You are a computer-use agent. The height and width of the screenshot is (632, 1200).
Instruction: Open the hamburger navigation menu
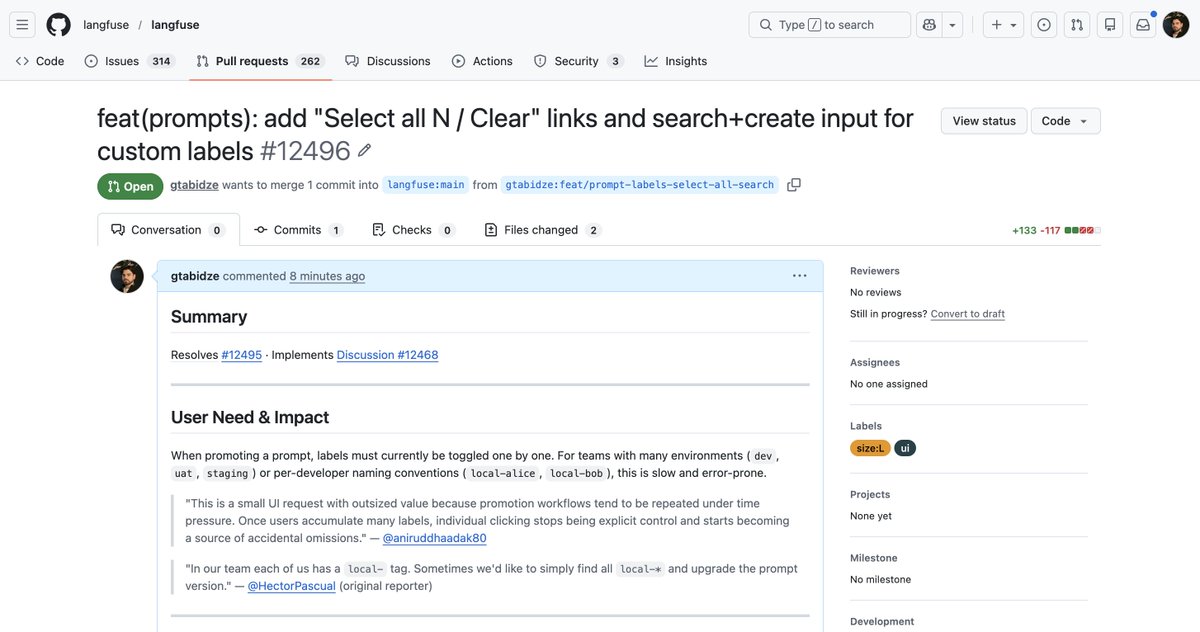tap(23, 25)
